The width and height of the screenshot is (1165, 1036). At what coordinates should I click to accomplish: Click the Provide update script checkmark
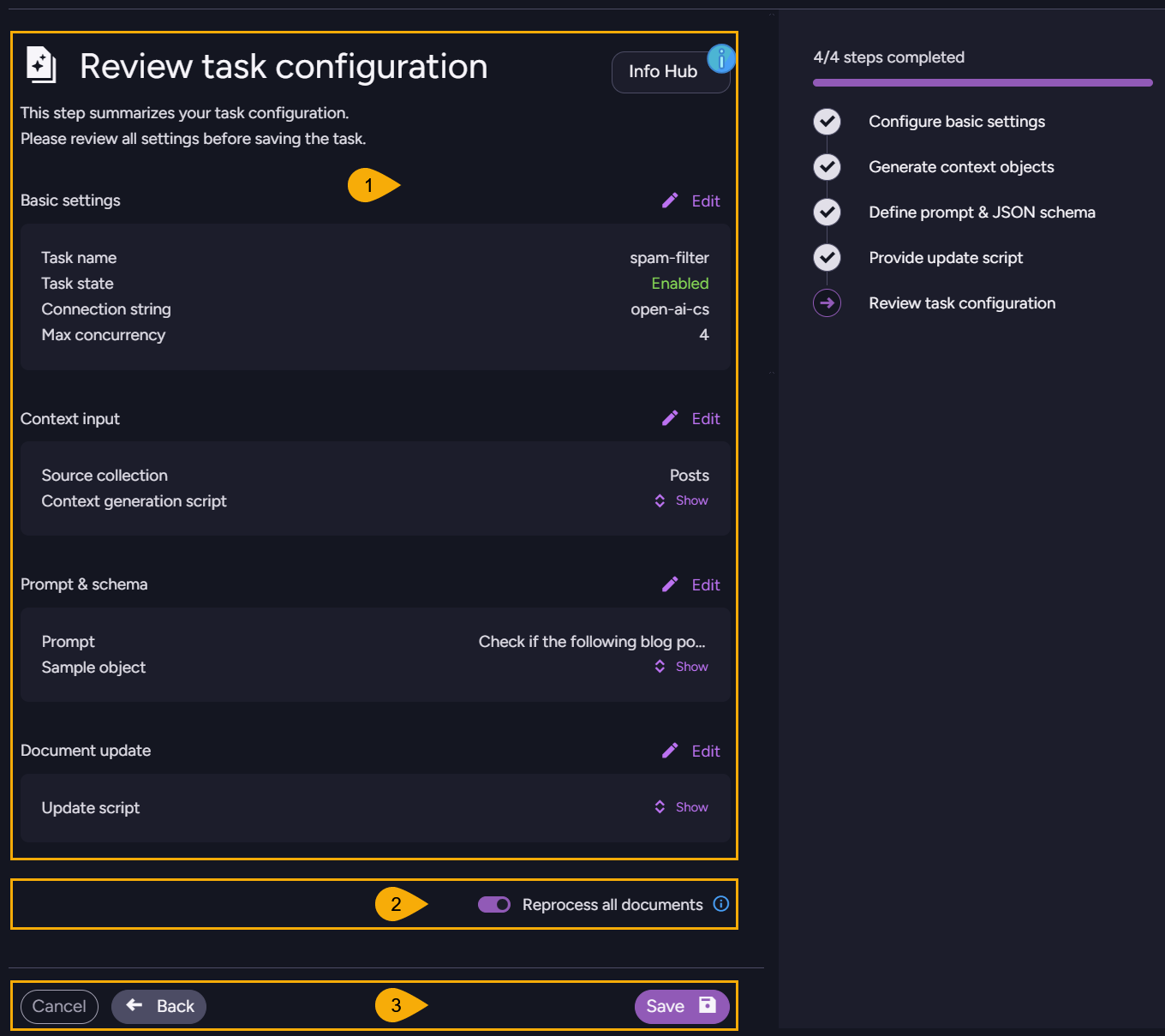pyautogui.click(x=827, y=257)
